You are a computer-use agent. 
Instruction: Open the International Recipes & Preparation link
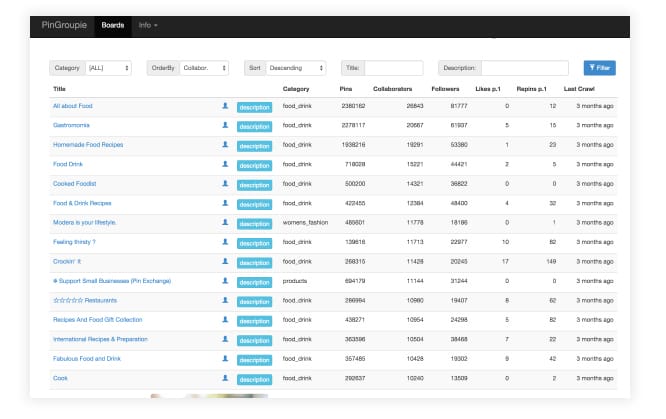point(98,339)
